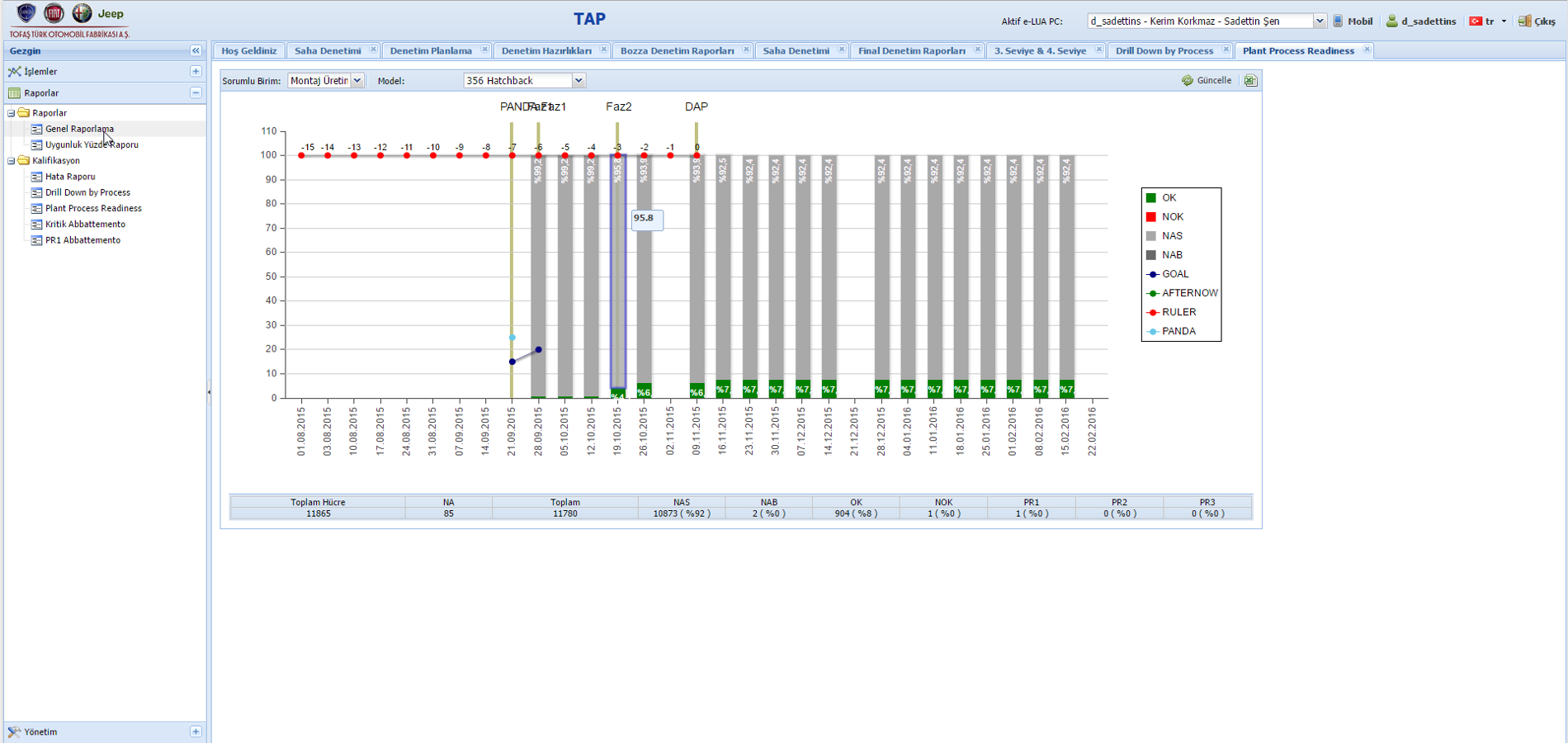Collapse the Raporlar section
Viewport: 1568px width, 743px height.
(x=196, y=93)
